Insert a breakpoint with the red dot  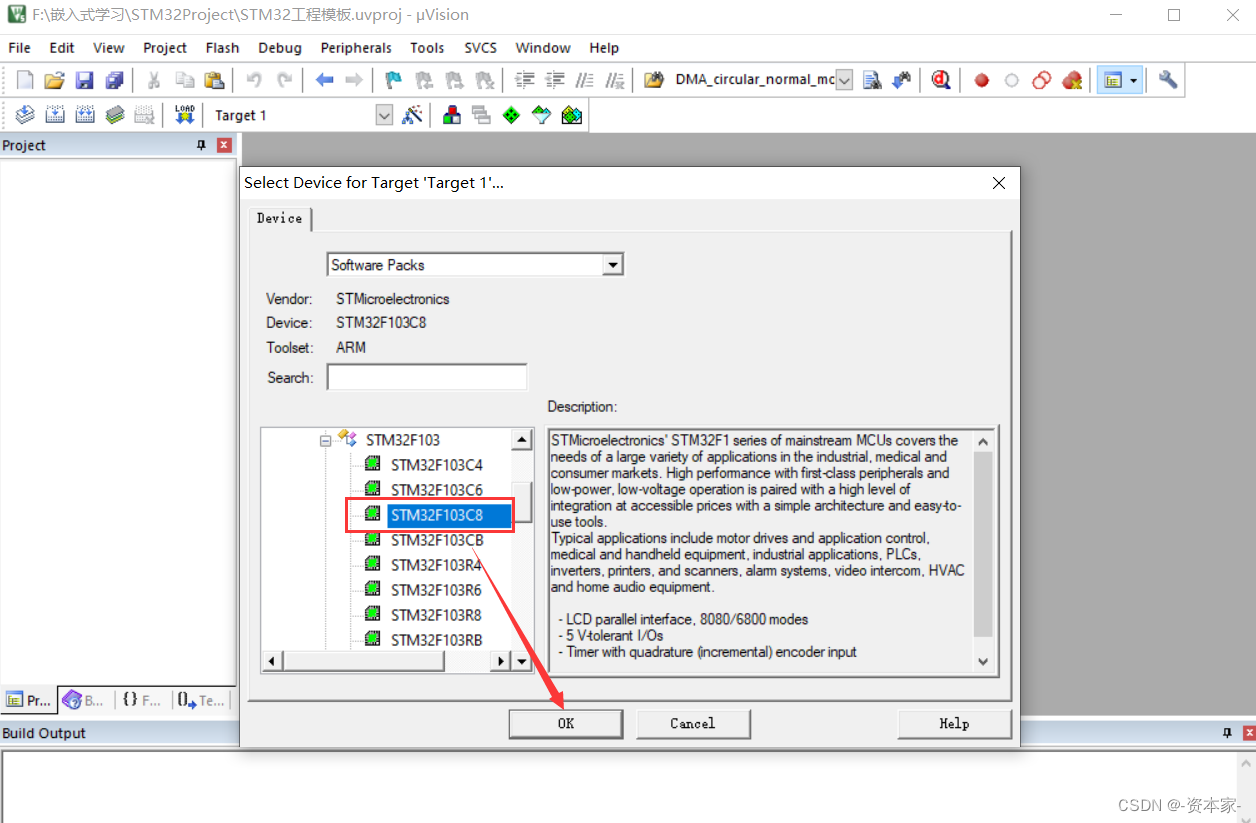tap(982, 80)
